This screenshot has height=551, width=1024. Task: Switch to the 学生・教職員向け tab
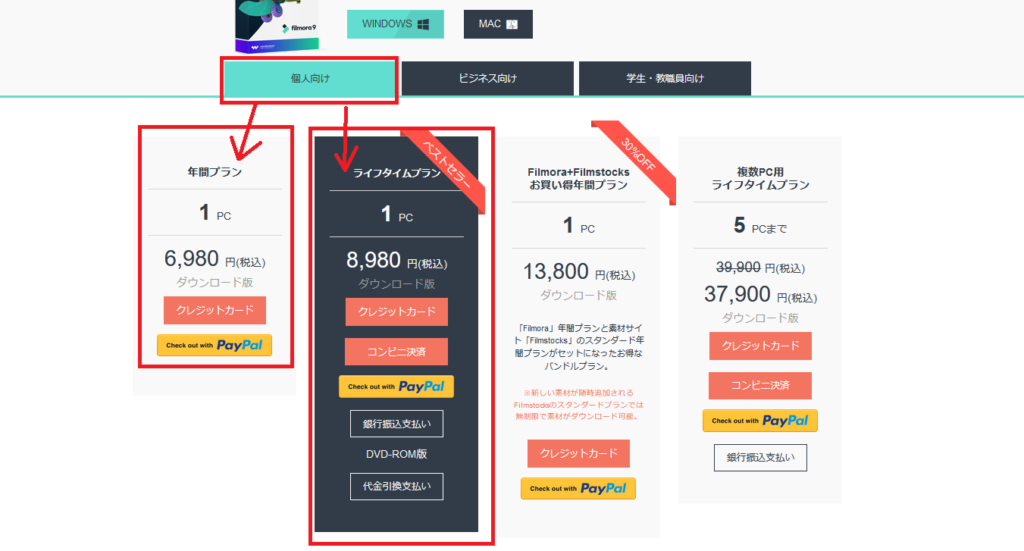665,79
